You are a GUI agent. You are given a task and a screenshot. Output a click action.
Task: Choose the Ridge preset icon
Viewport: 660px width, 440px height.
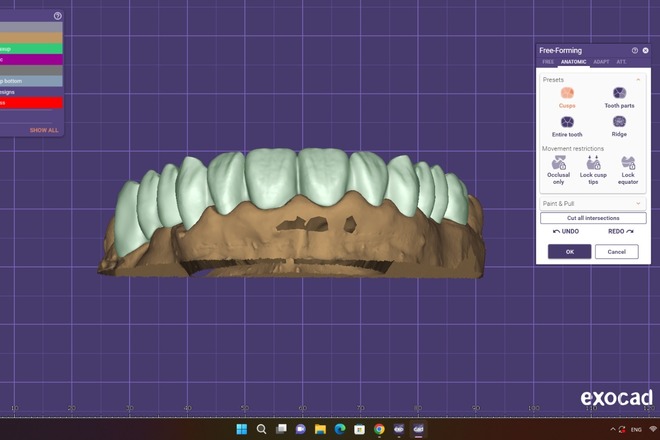click(x=619, y=122)
